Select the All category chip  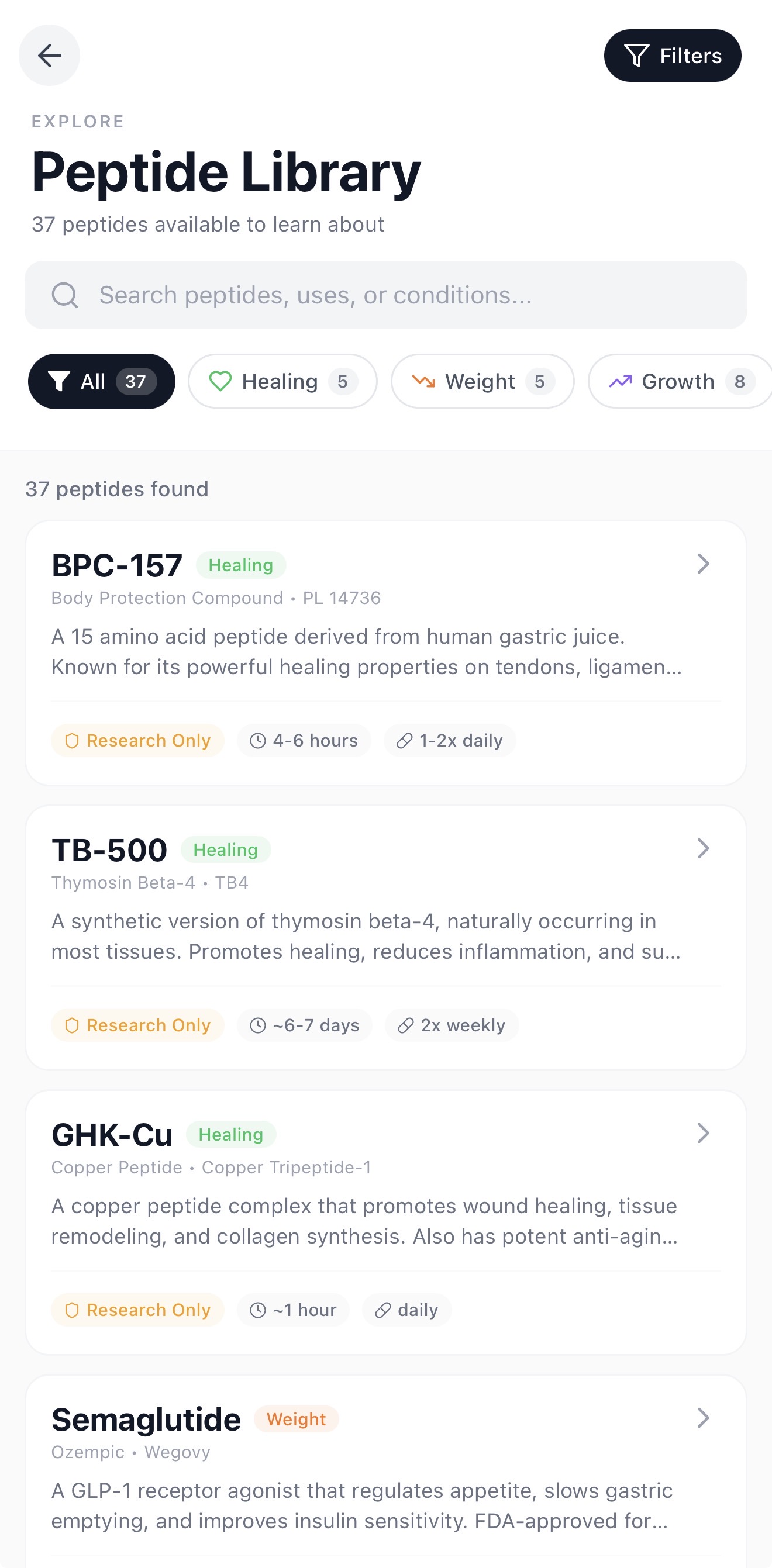pyautogui.click(x=102, y=382)
